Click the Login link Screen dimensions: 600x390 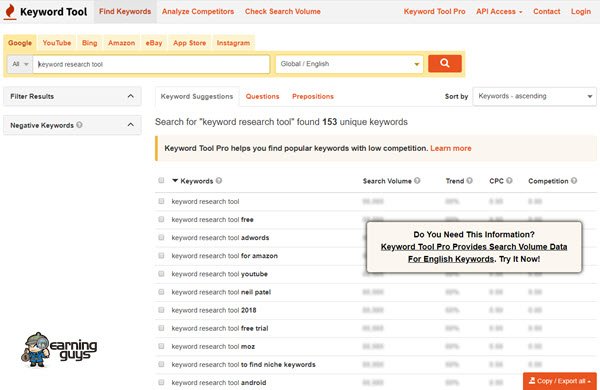pos(581,11)
